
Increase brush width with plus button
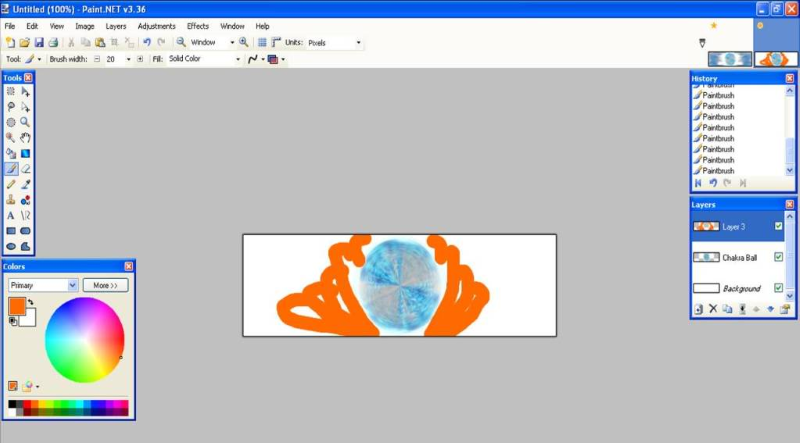pyautogui.click(x=140, y=59)
